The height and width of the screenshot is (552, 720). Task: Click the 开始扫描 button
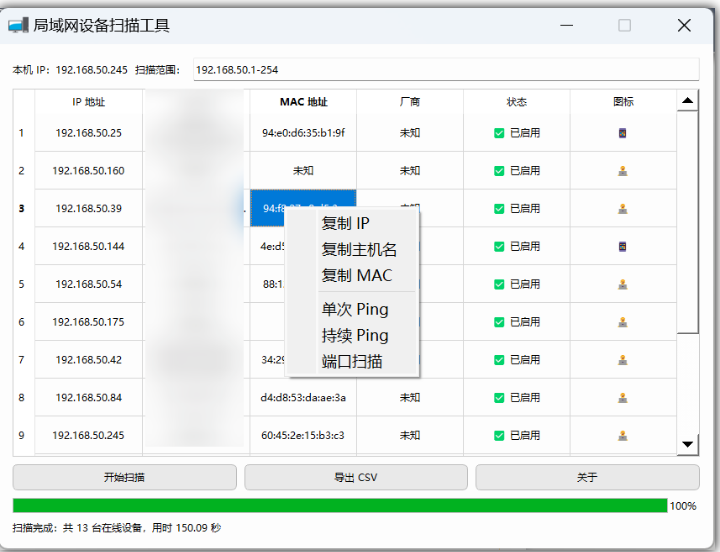tap(124, 477)
